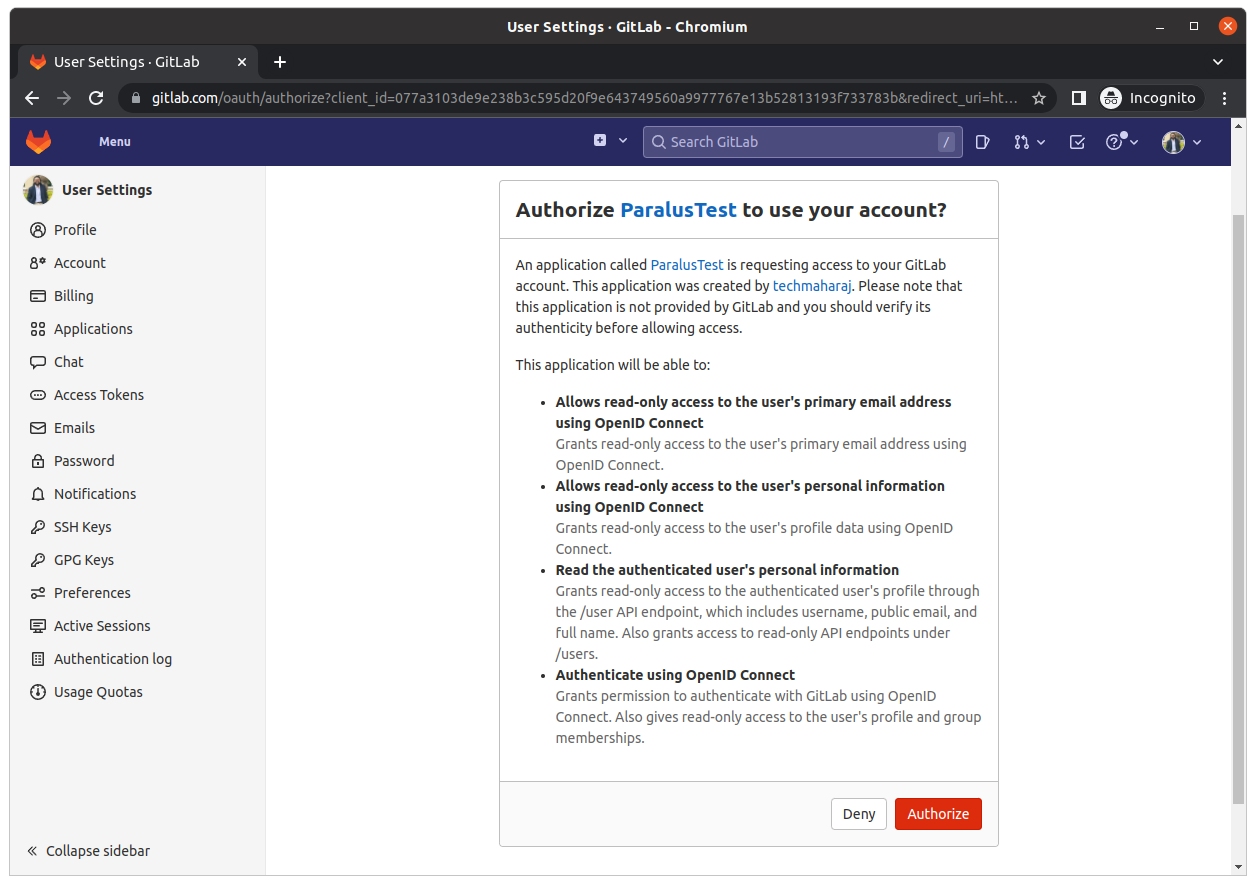Viewport: 1256px width, 885px height.
Task: Click the browser Forward arrow
Action: click(x=64, y=98)
